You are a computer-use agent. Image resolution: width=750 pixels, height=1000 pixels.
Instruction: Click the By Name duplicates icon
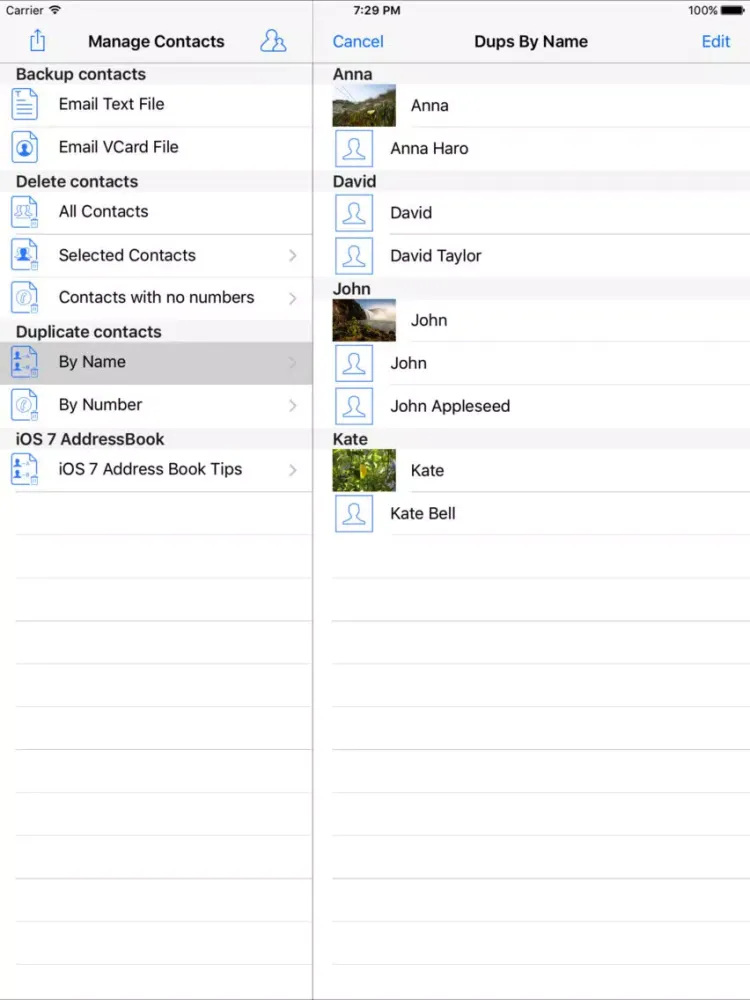25,362
